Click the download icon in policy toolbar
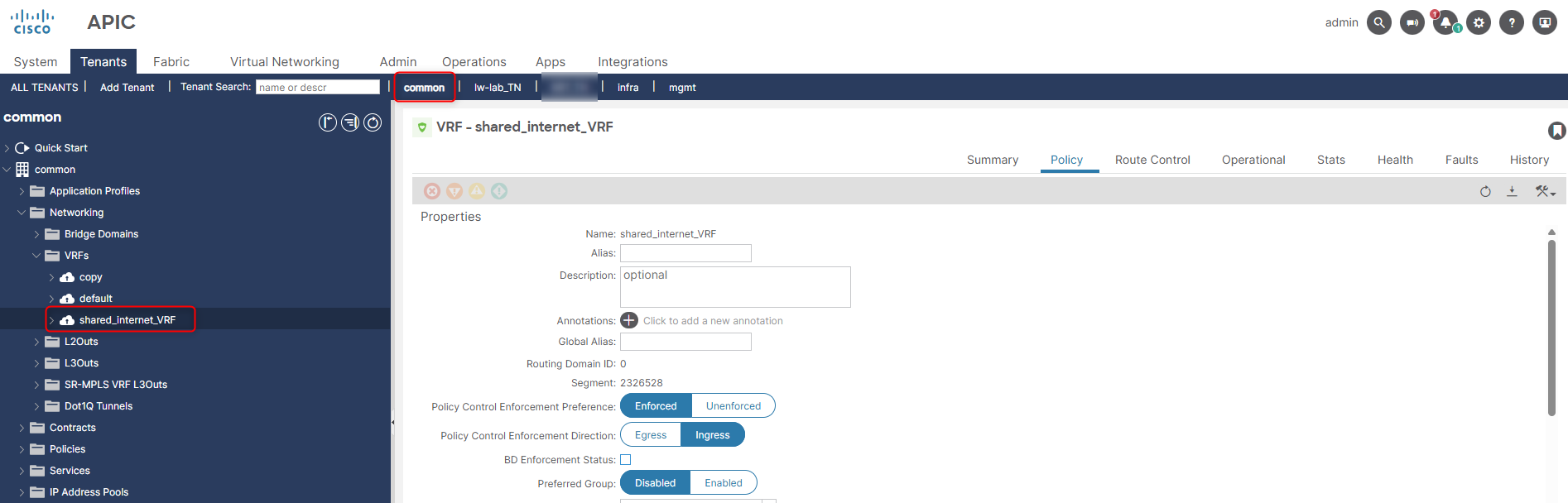Screen dimensions: 1568x503 (x=1512, y=191)
